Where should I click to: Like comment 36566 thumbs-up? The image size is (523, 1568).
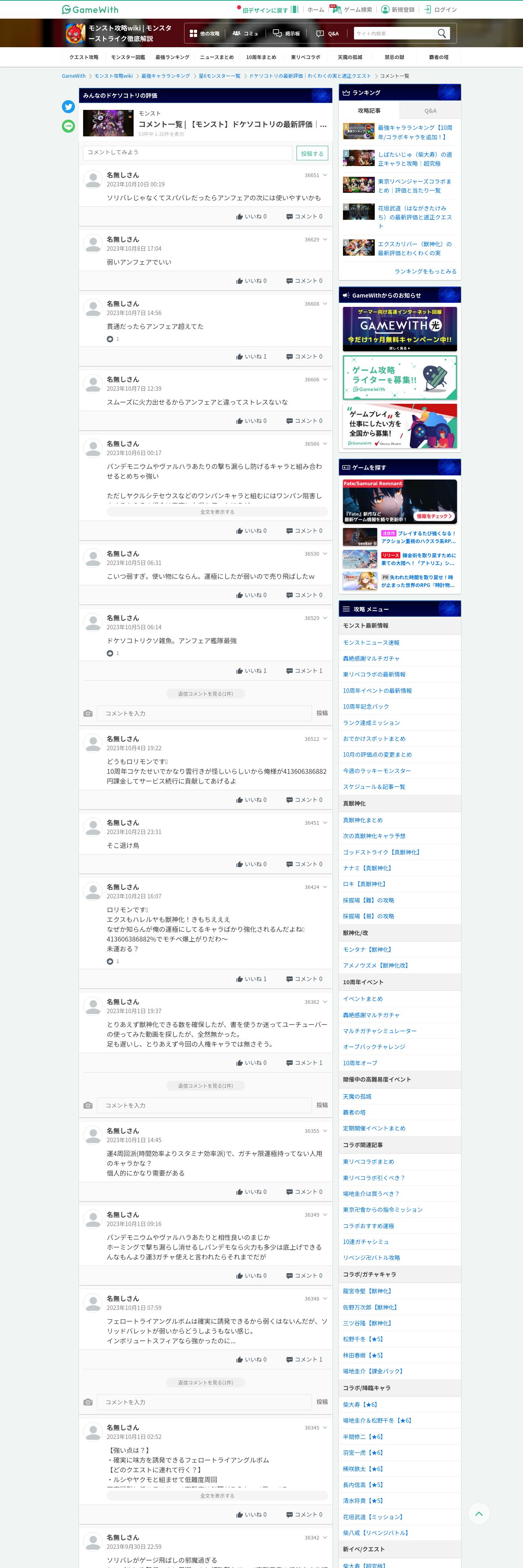pos(239,531)
